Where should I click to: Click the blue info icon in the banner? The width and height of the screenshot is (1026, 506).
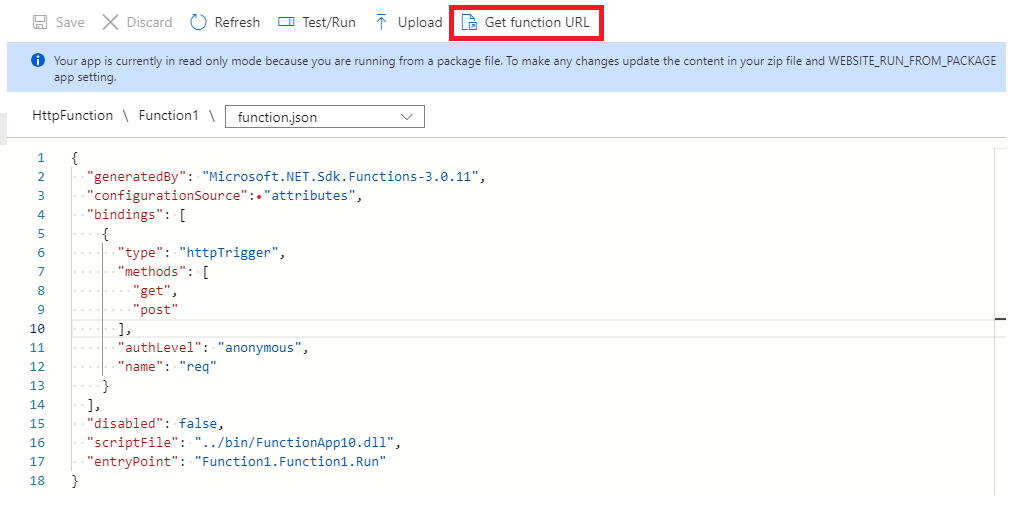38,60
